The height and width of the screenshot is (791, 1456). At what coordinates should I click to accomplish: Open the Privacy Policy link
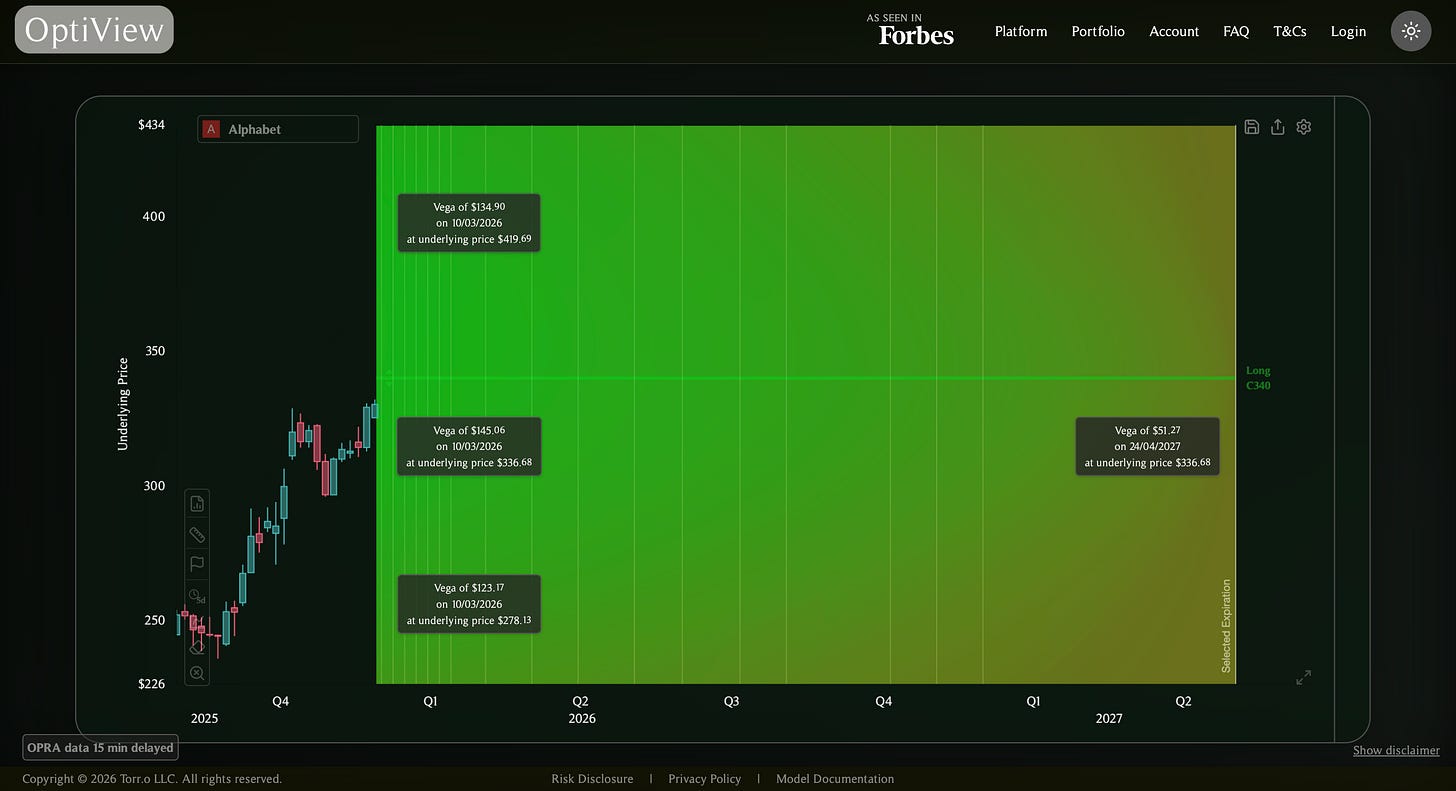704,779
